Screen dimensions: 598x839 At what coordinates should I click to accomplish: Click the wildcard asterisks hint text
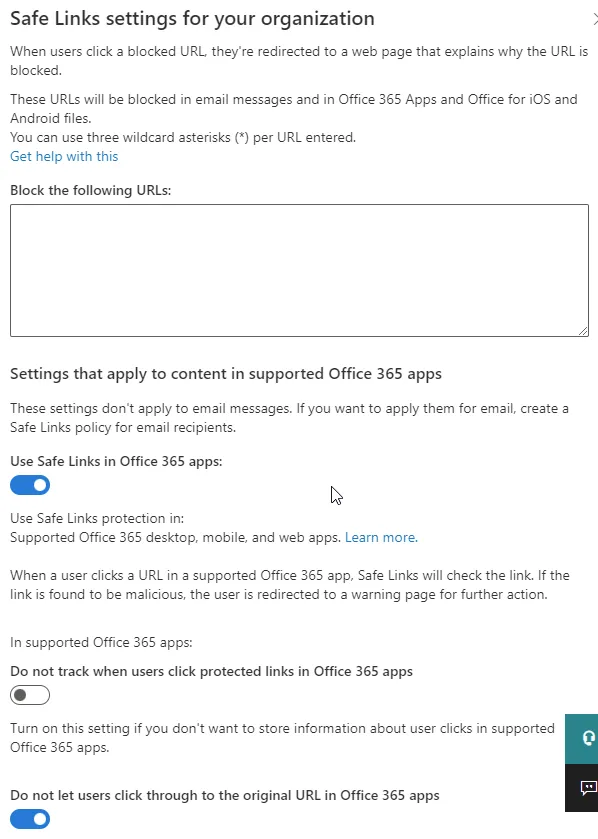tap(183, 138)
